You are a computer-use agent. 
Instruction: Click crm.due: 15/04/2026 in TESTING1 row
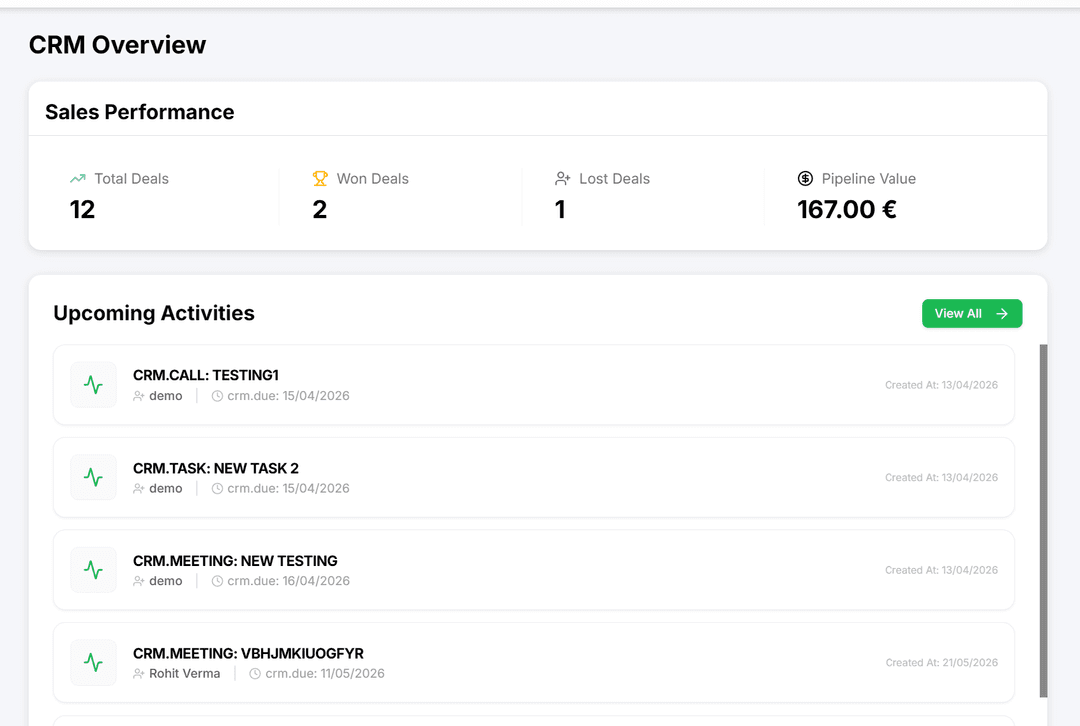coord(289,396)
